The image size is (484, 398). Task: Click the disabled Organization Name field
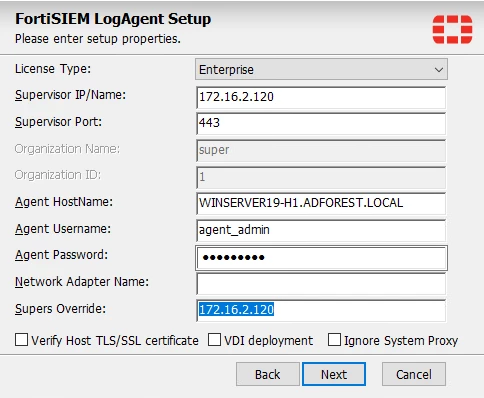[321, 150]
